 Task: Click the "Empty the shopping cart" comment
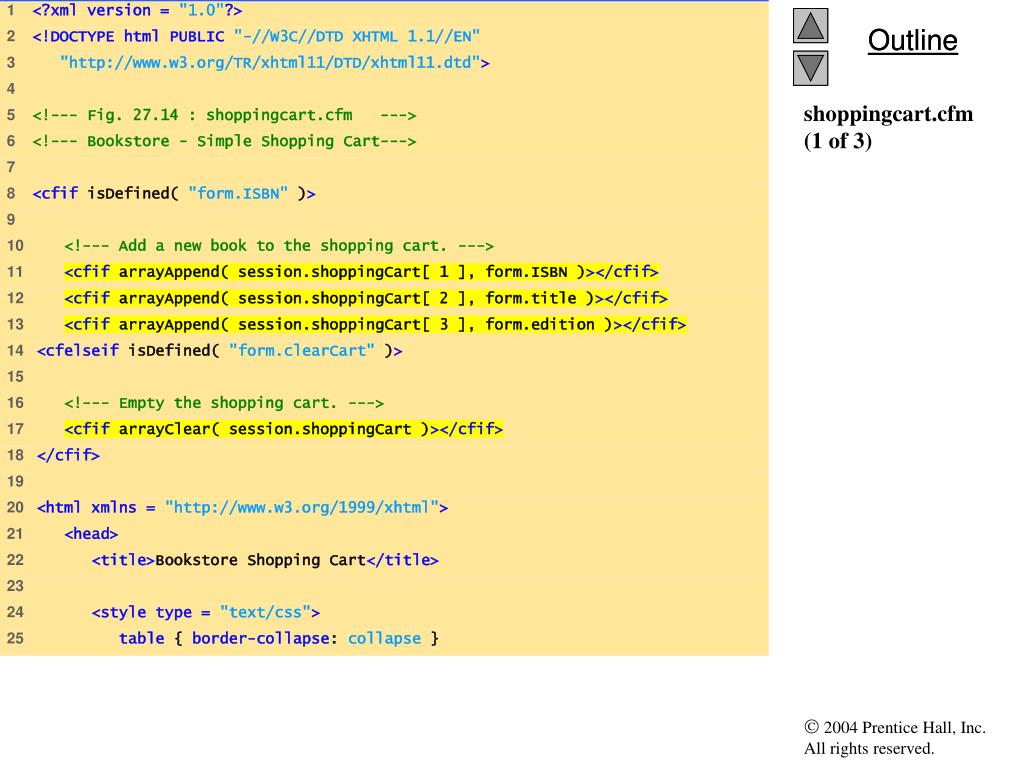click(224, 403)
